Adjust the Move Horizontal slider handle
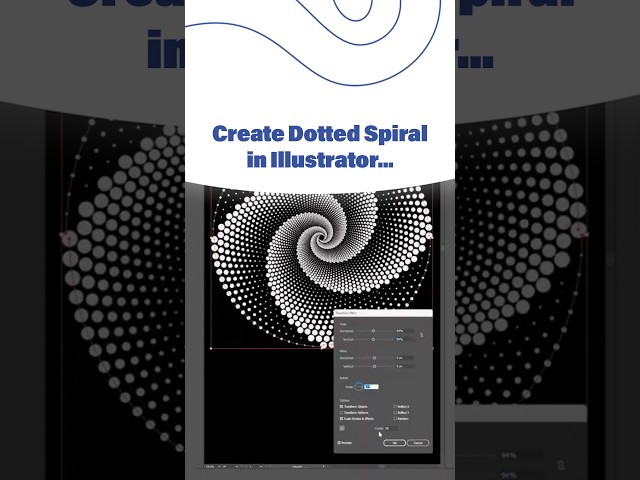This screenshot has width=640, height=480. [x=374, y=358]
